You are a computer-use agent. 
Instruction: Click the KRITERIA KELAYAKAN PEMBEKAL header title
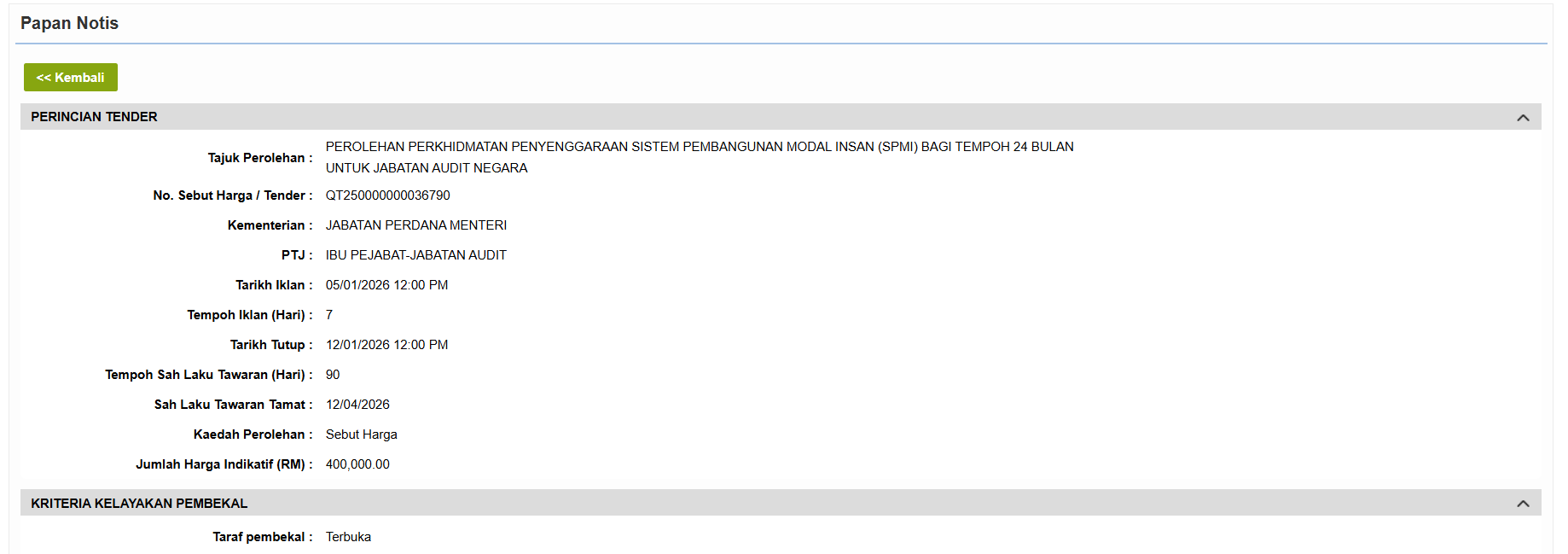point(139,504)
